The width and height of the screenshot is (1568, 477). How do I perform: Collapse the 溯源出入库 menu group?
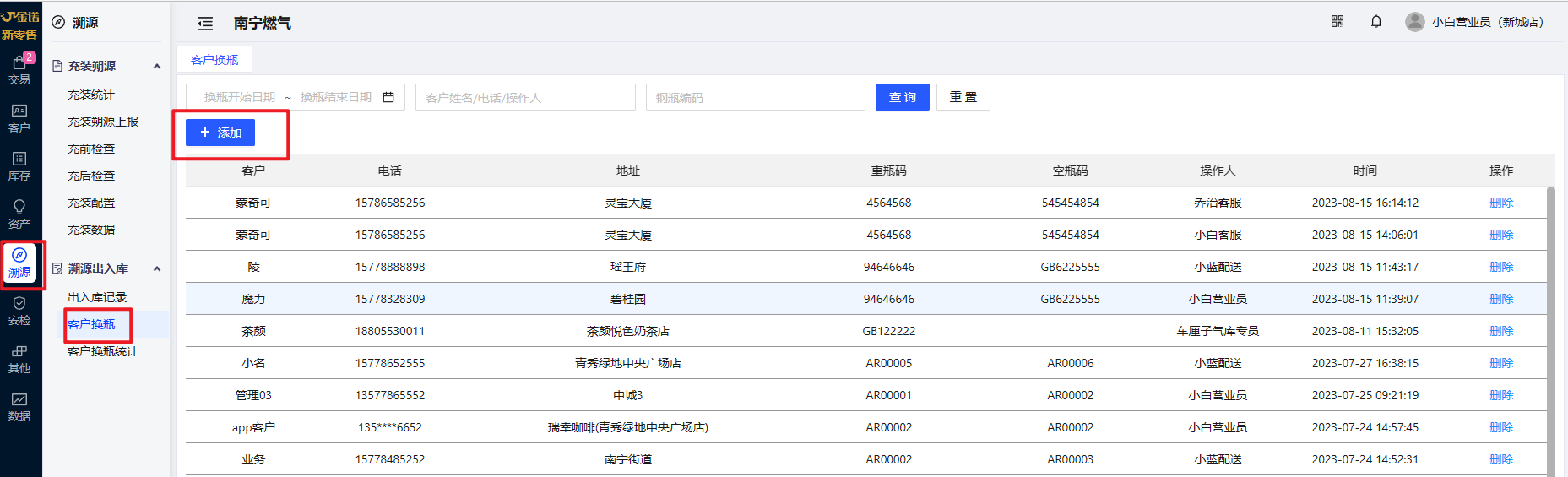click(x=157, y=268)
